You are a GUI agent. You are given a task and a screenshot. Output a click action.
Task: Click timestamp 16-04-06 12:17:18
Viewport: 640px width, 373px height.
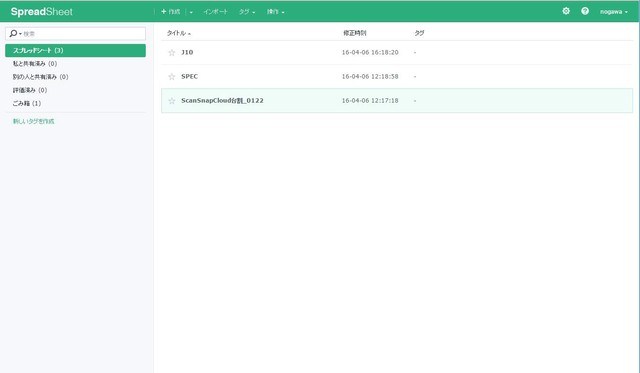370,100
